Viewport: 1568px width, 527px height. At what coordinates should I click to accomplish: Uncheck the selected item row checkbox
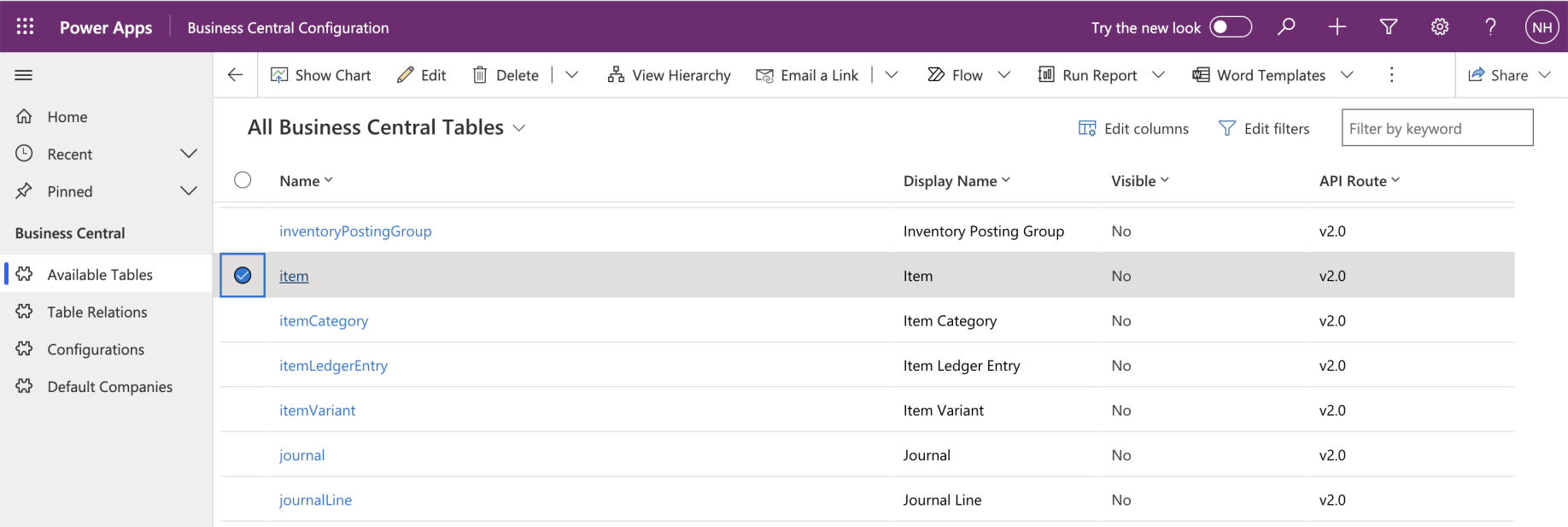tap(243, 275)
